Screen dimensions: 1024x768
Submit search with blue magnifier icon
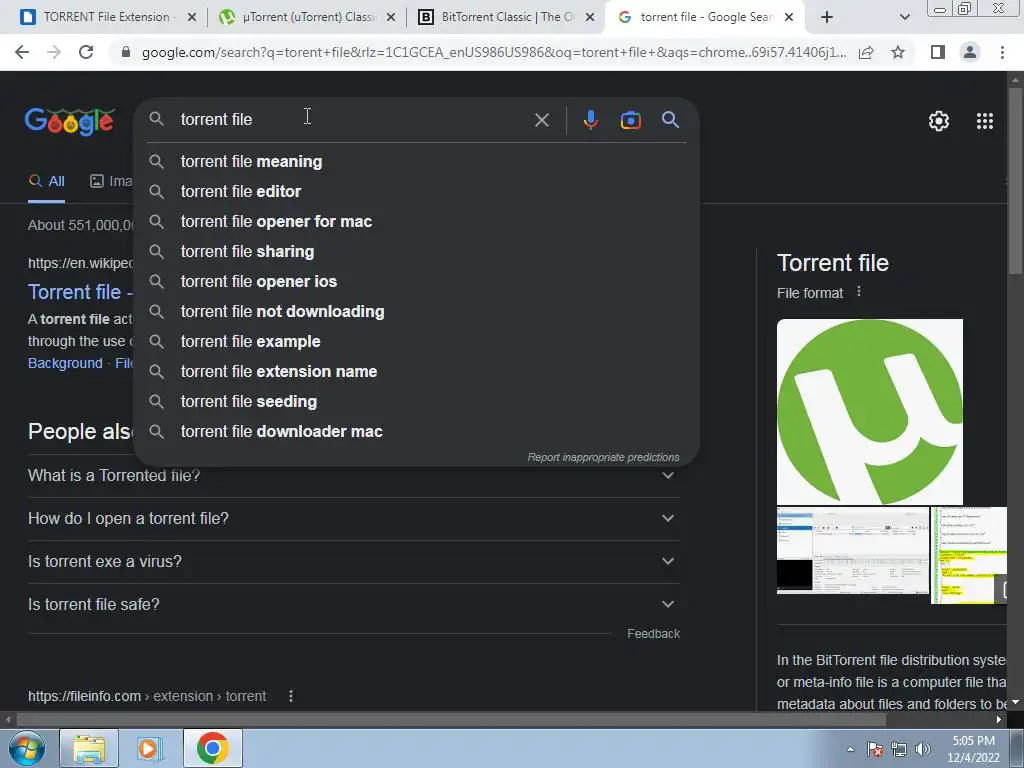(x=671, y=120)
